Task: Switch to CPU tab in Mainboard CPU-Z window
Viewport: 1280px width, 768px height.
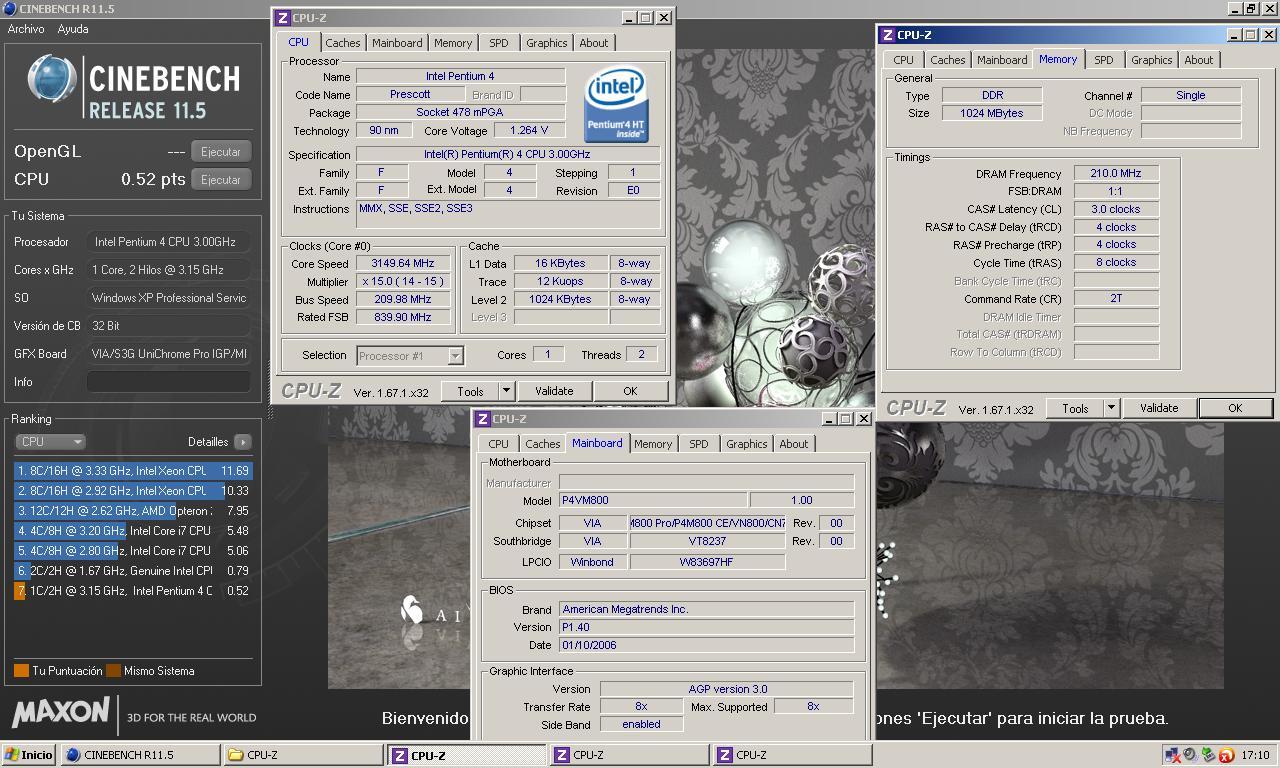Action: coord(498,444)
